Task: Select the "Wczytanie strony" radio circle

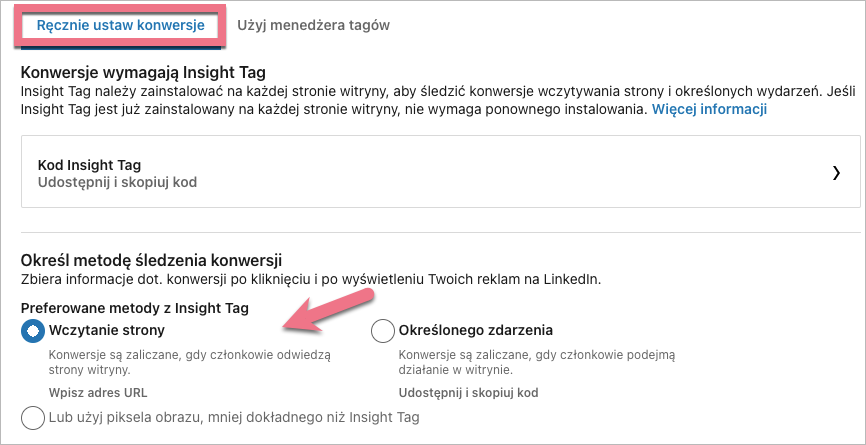Action: [x=33, y=331]
